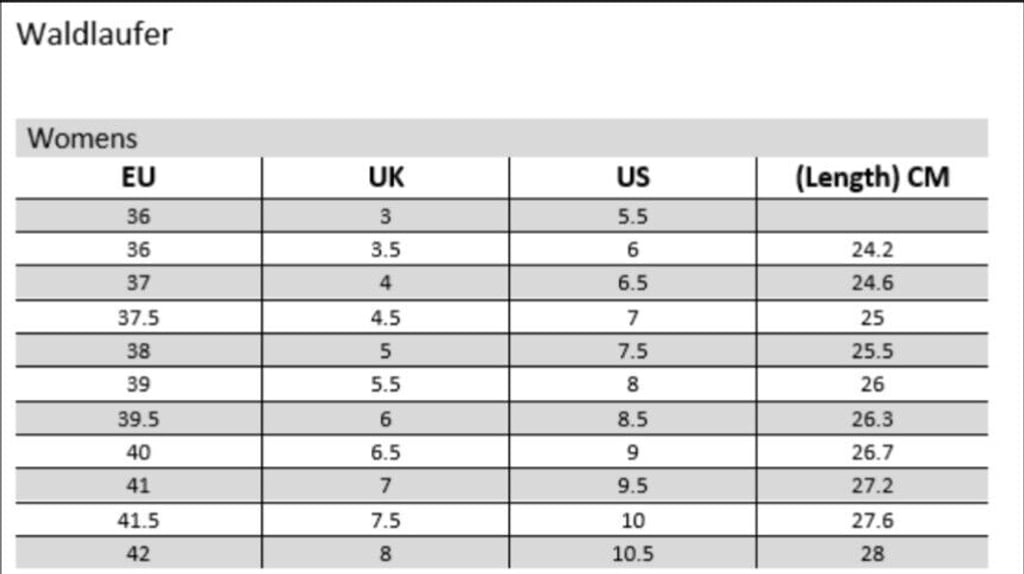Select the 26.7 length cell
Screen dimensions: 1024x574
(872, 452)
